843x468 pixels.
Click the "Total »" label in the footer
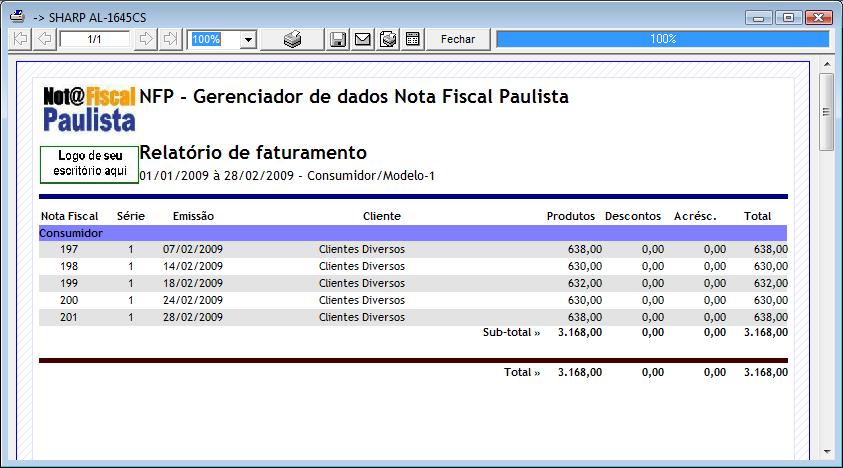click(x=522, y=372)
